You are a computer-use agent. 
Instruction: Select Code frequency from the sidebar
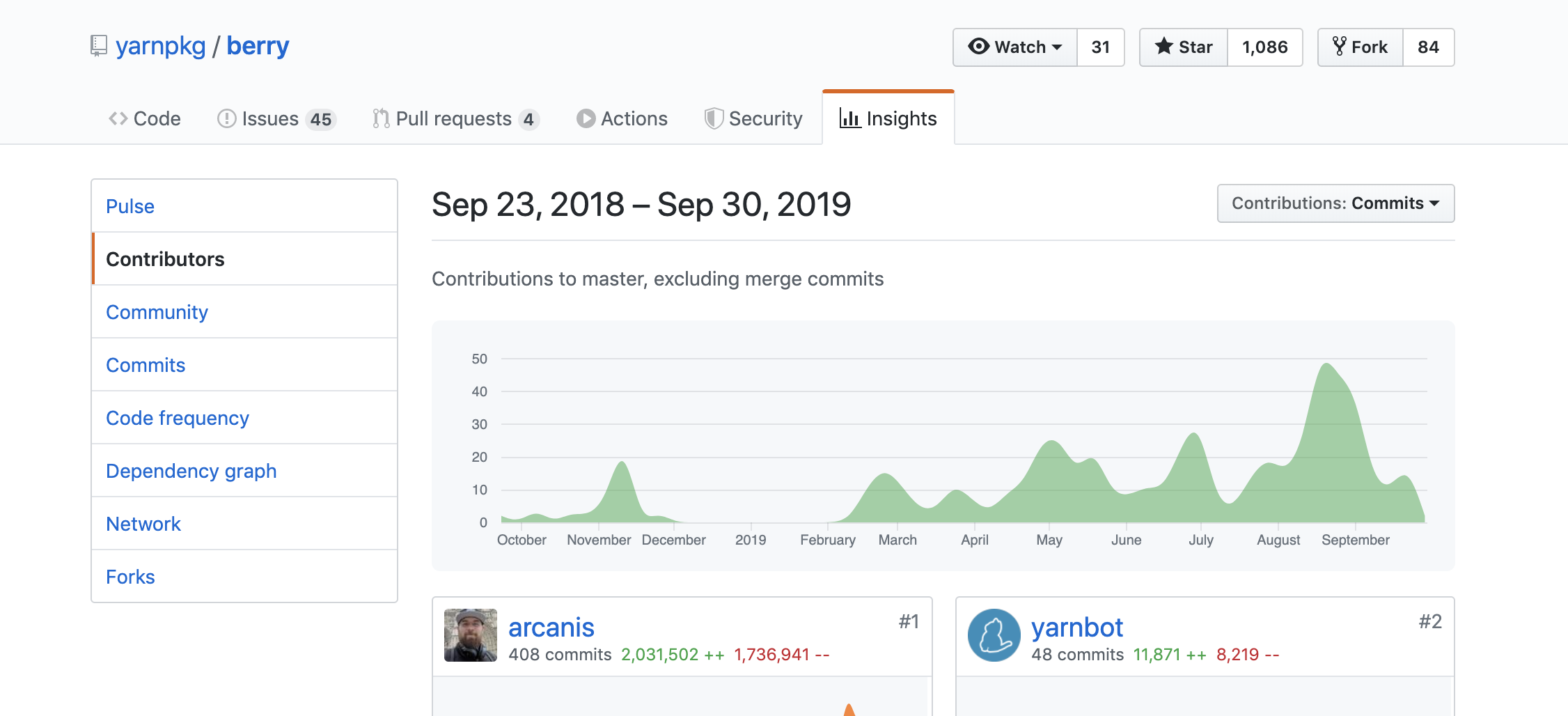click(x=177, y=418)
